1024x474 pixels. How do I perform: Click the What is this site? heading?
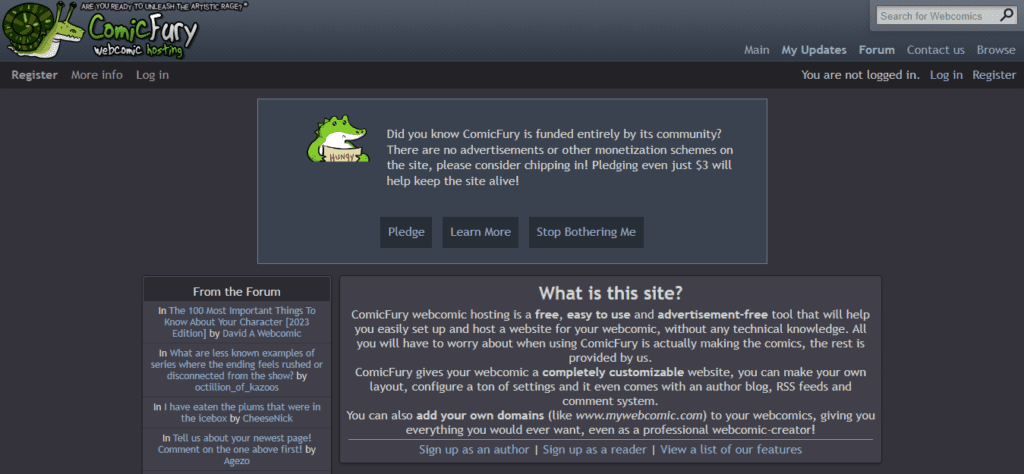[611, 292]
